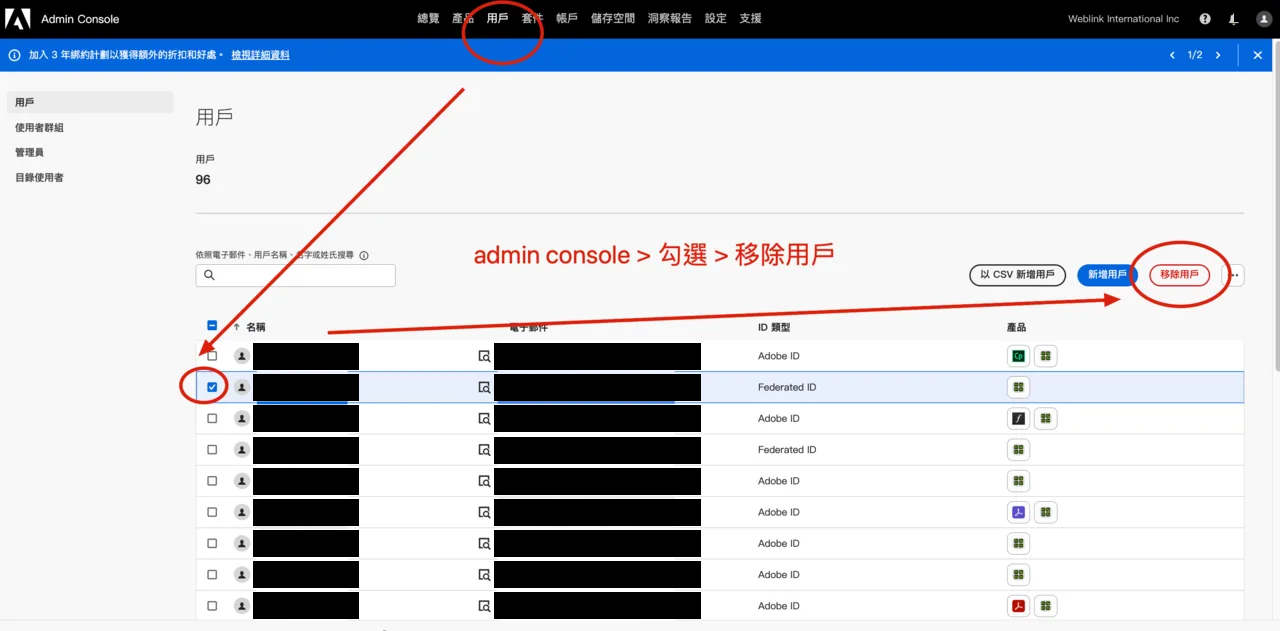1280x631 pixels.
Task: Open the 檢視詳細資料 link in the banner
Action: point(260,55)
